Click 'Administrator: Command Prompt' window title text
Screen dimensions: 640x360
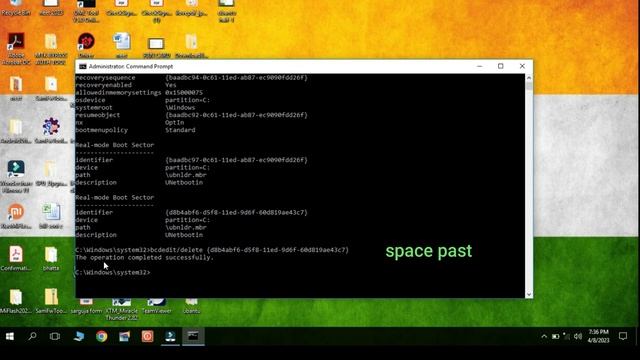[131, 66]
